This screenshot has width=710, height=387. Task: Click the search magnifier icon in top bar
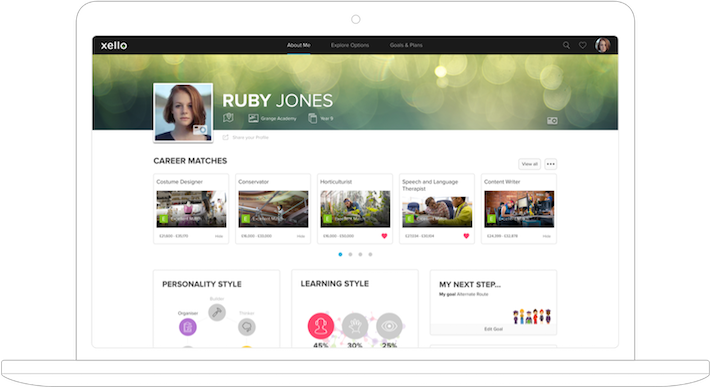tap(566, 45)
